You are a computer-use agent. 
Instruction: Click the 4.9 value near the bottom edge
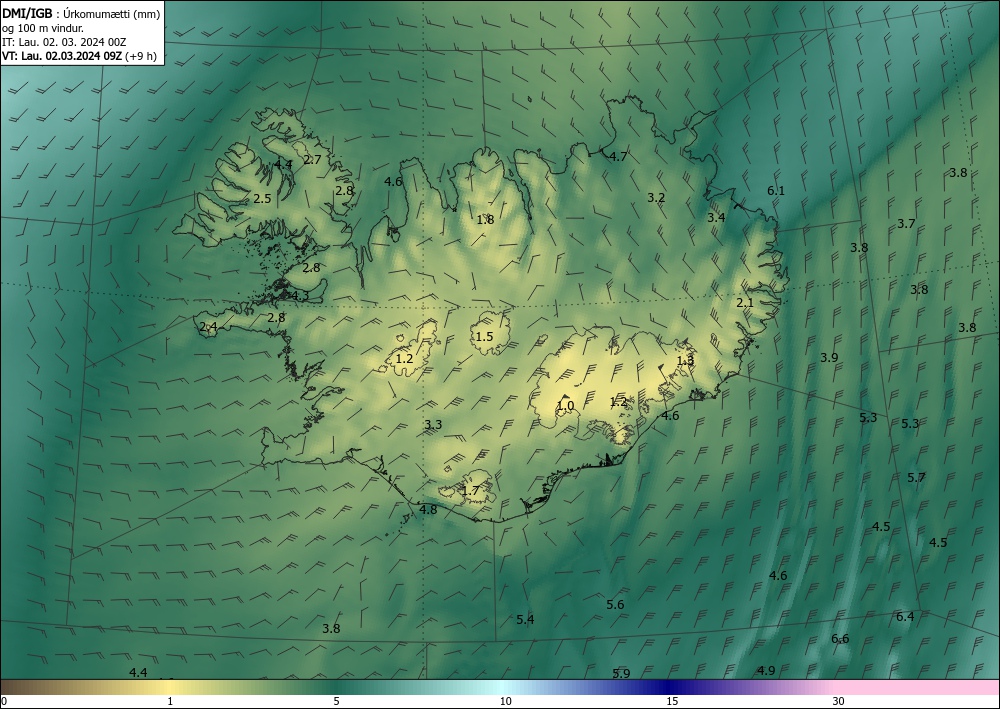pos(766,671)
